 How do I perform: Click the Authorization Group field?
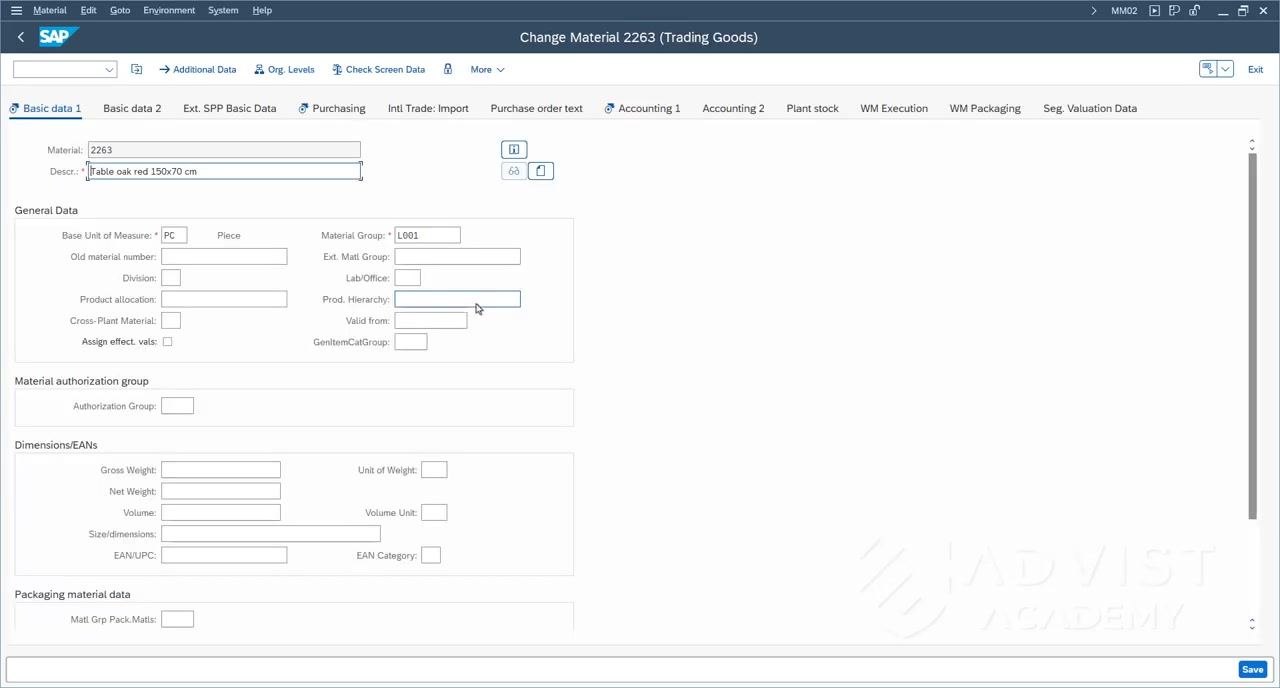click(177, 406)
